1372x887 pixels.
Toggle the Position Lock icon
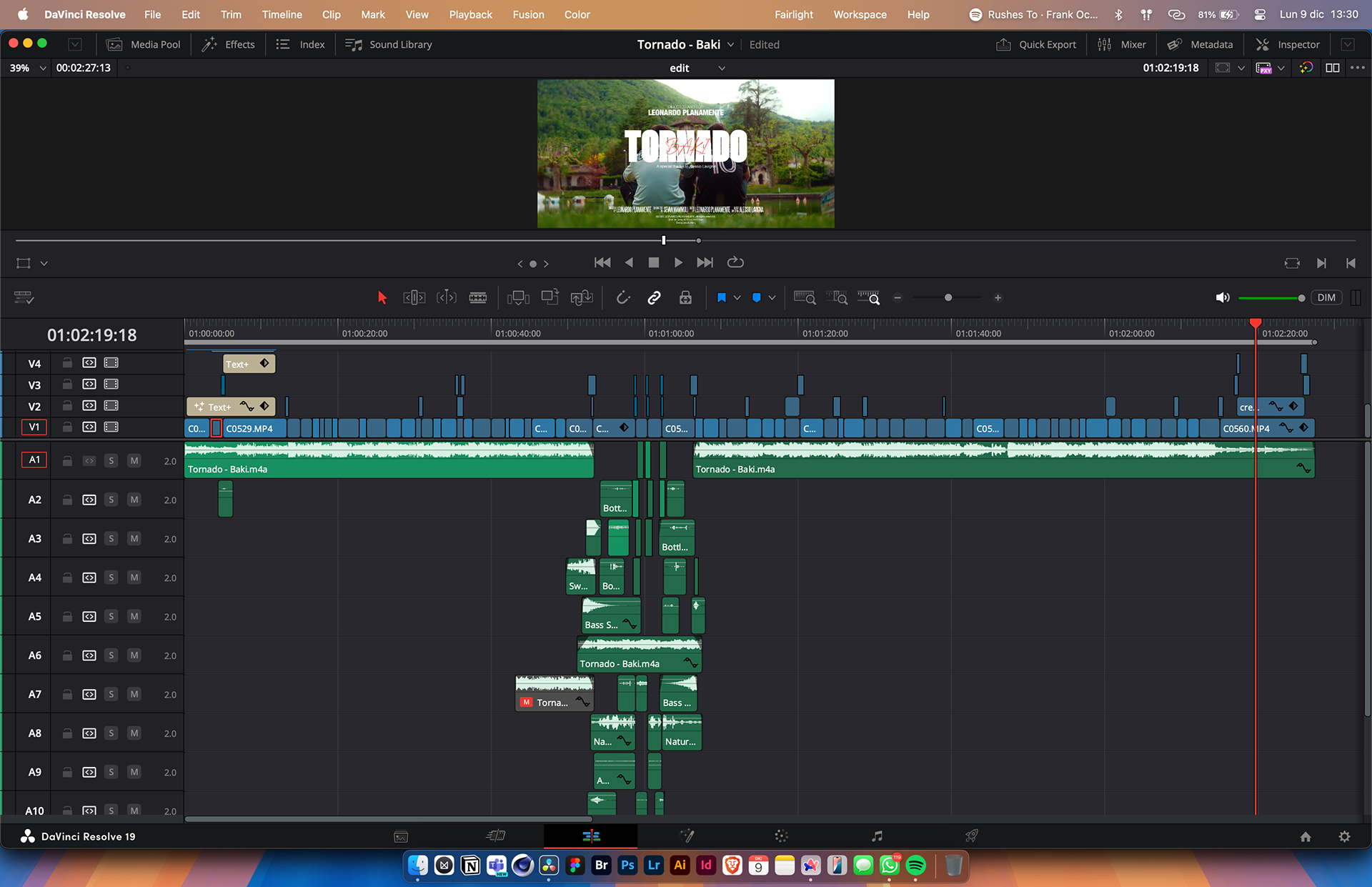(685, 298)
